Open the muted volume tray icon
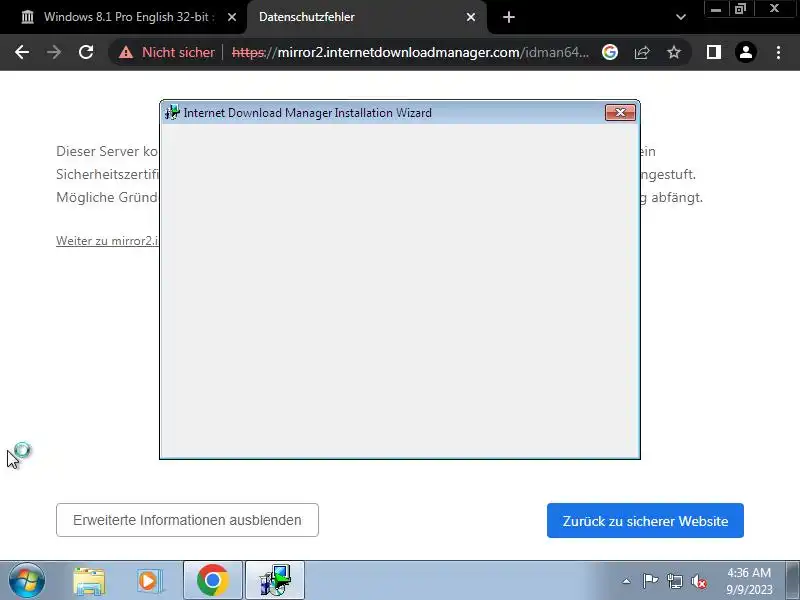 698,581
